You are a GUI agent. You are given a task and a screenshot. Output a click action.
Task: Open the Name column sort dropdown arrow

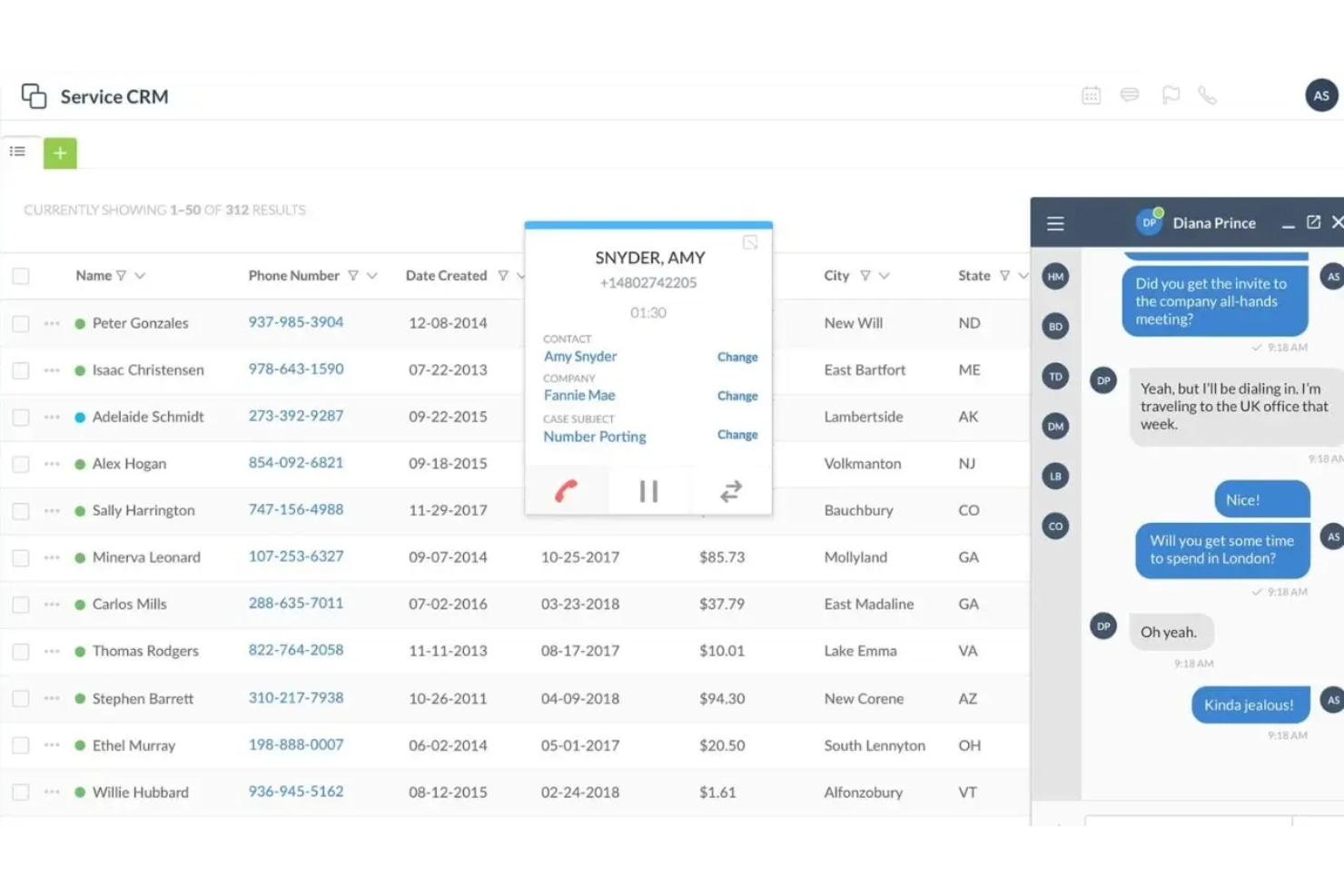pyautogui.click(x=140, y=276)
